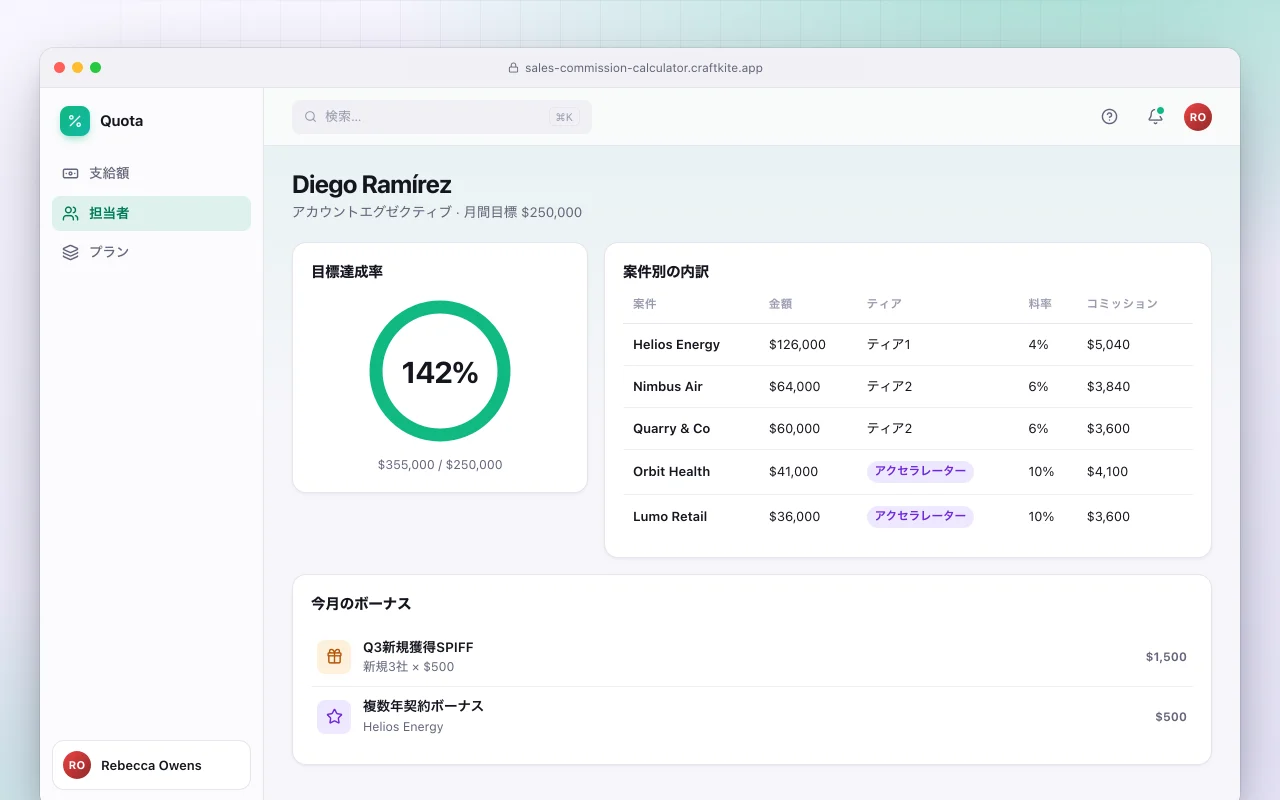Viewport: 1280px width, 800px height.
Task: Click the Quota percent logo icon
Action: [x=75, y=121]
